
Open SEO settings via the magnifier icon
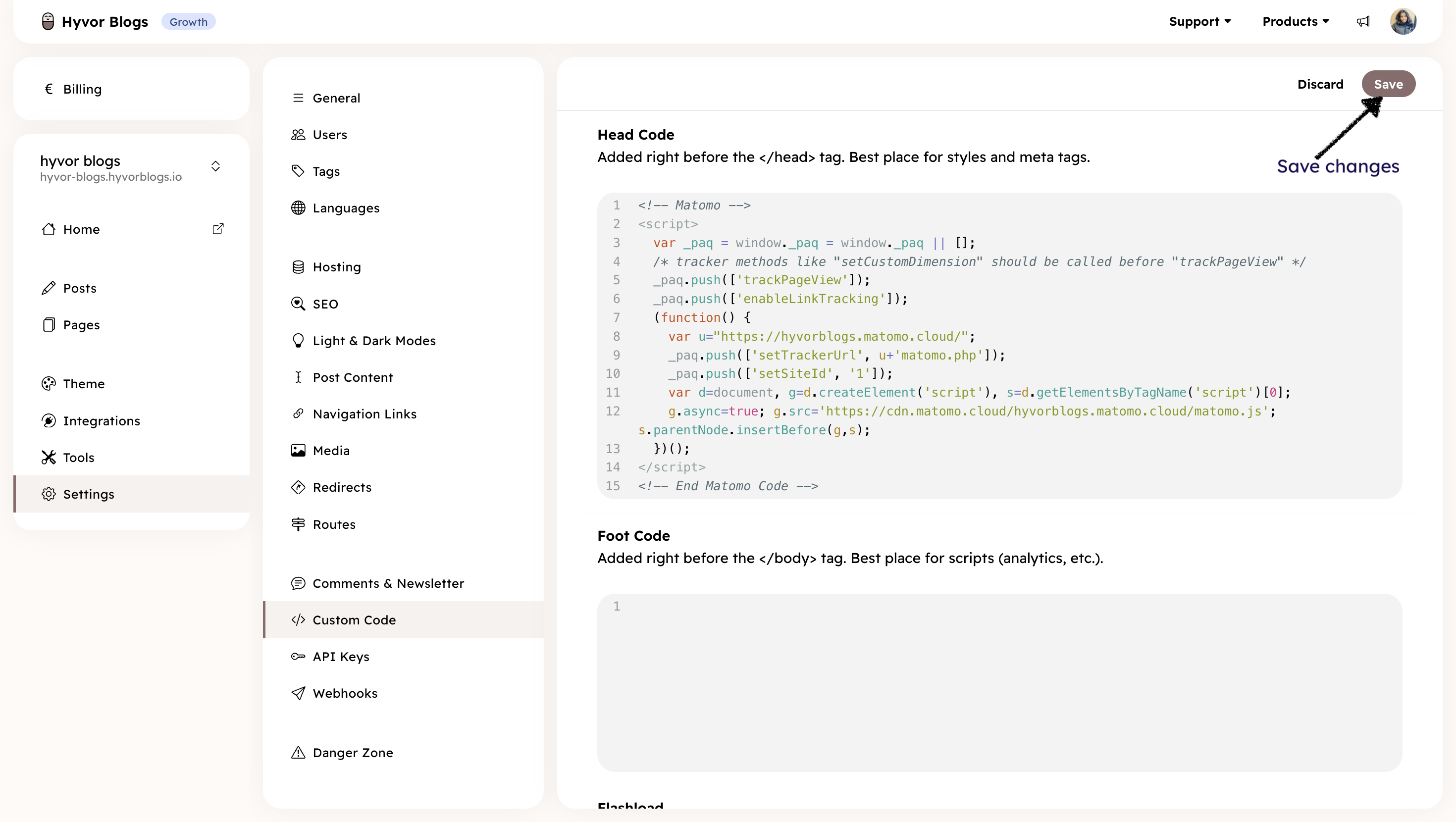tap(299, 304)
